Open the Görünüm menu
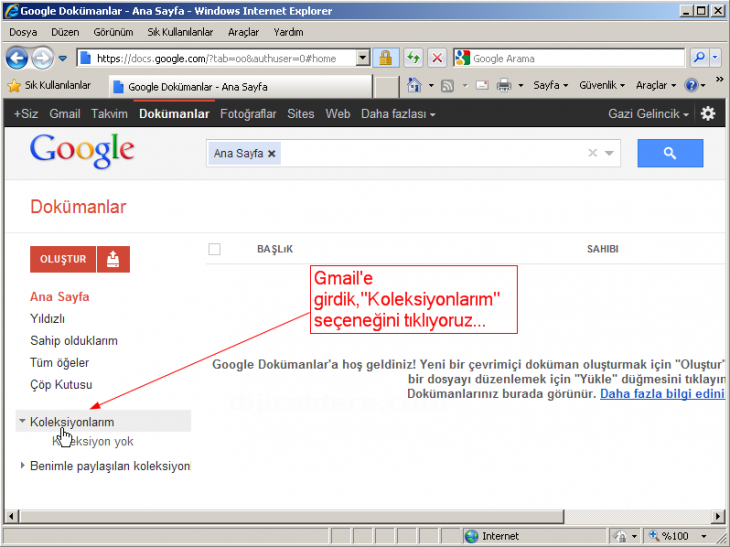 click(x=113, y=32)
